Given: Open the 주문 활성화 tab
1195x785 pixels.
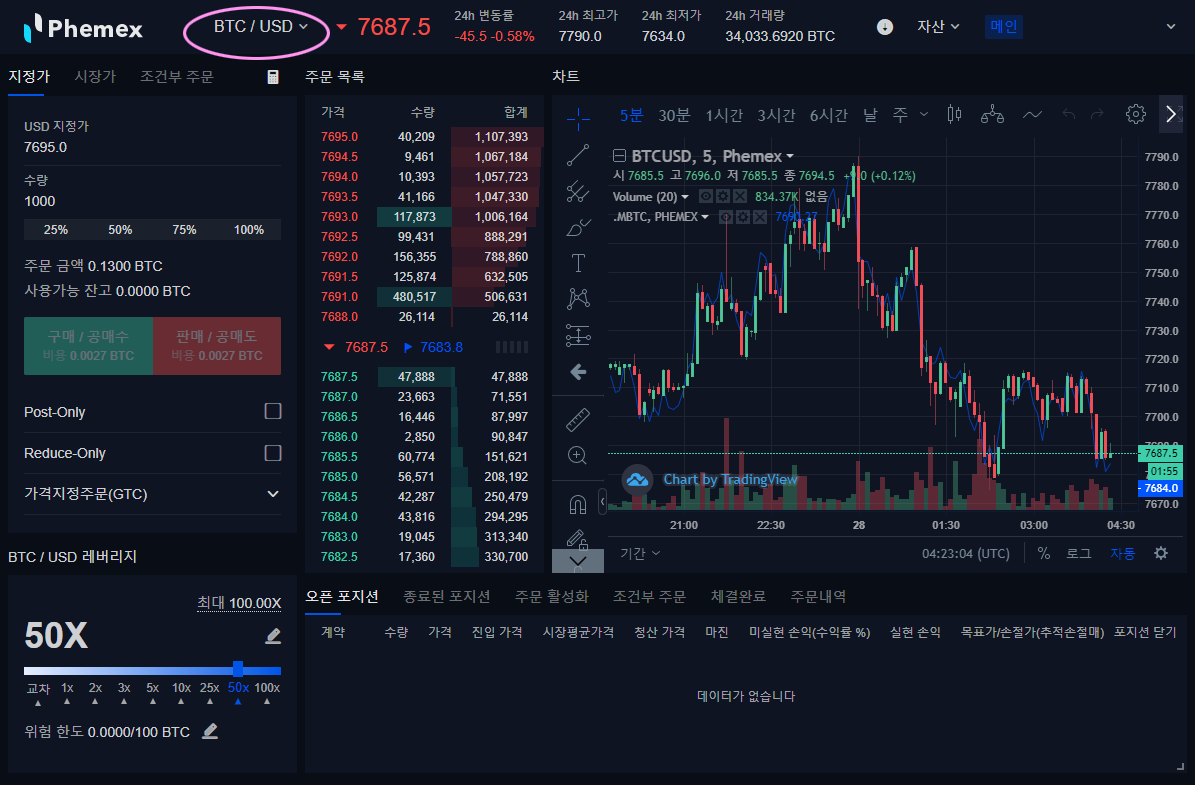Looking at the screenshot, I should tap(552, 596).
